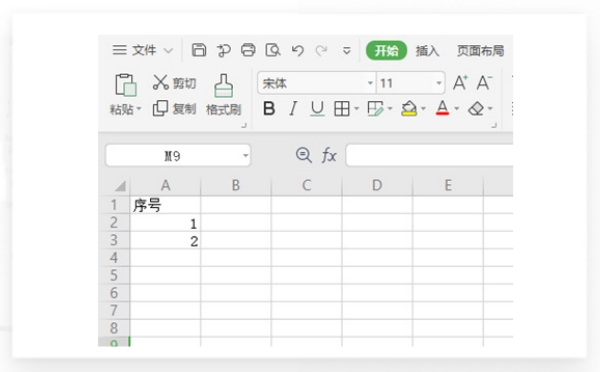
Task: Select row 7 header
Action: point(114,310)
